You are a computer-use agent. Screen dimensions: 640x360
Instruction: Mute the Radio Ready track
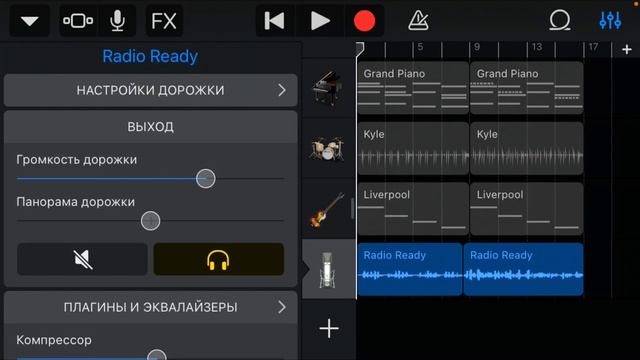82,259
